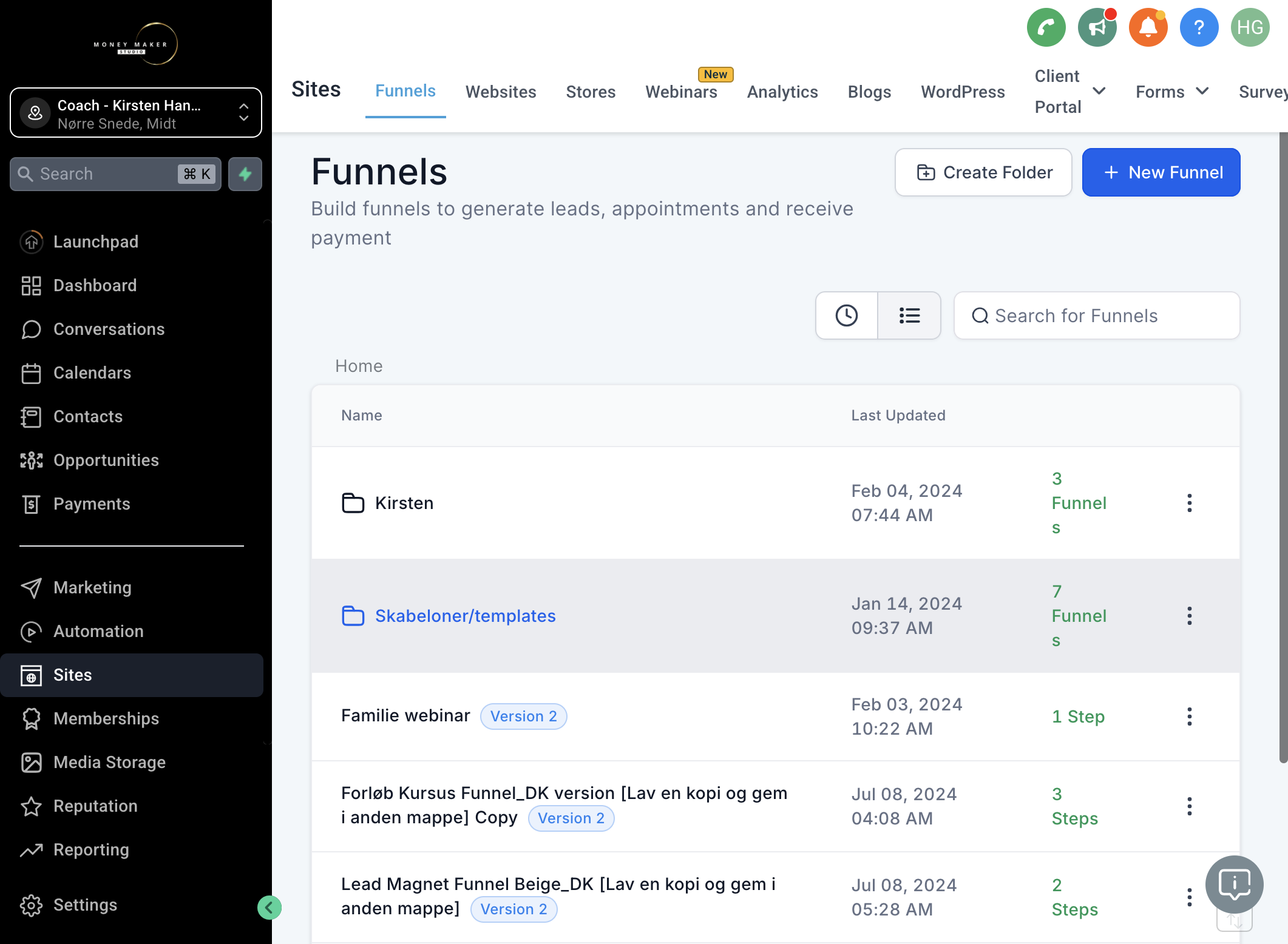
Task: Switch to recent view clock icon
Action: click(846, 315)
